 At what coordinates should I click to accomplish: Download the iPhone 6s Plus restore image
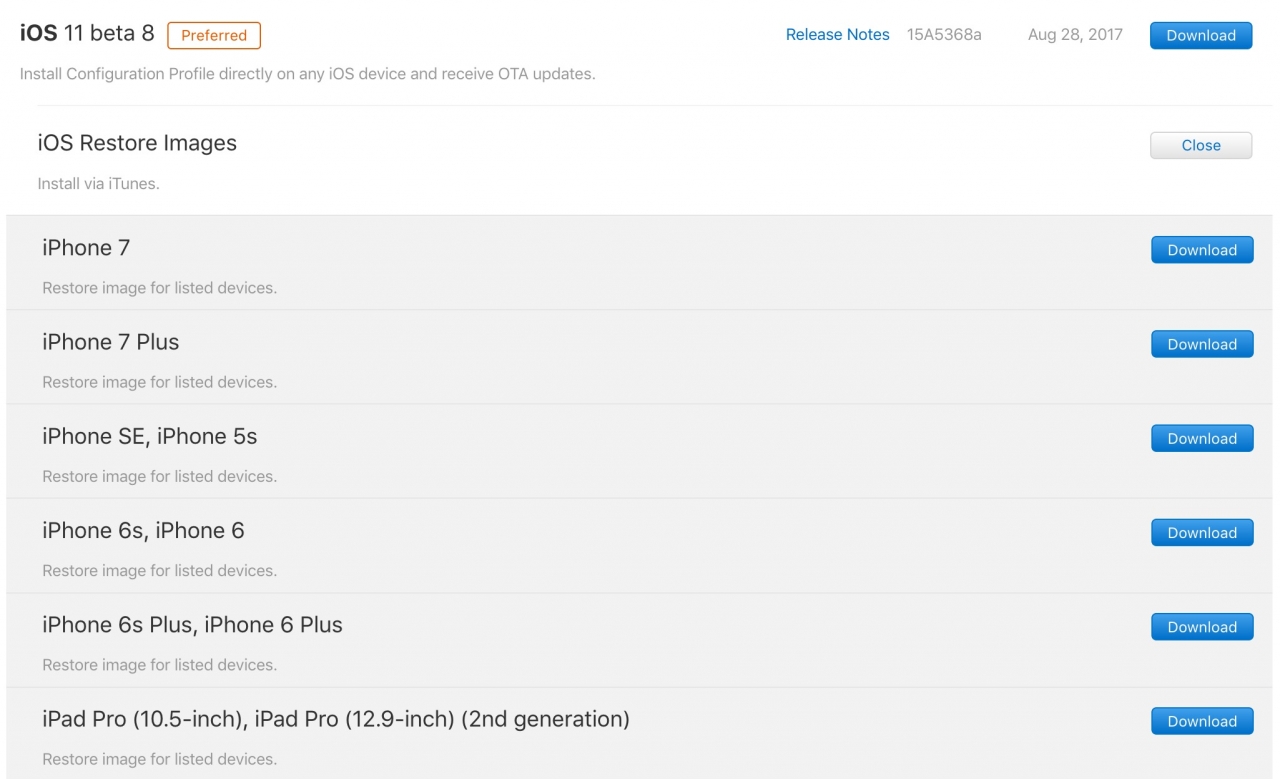pyautogui.click(x=1201, y=626)
